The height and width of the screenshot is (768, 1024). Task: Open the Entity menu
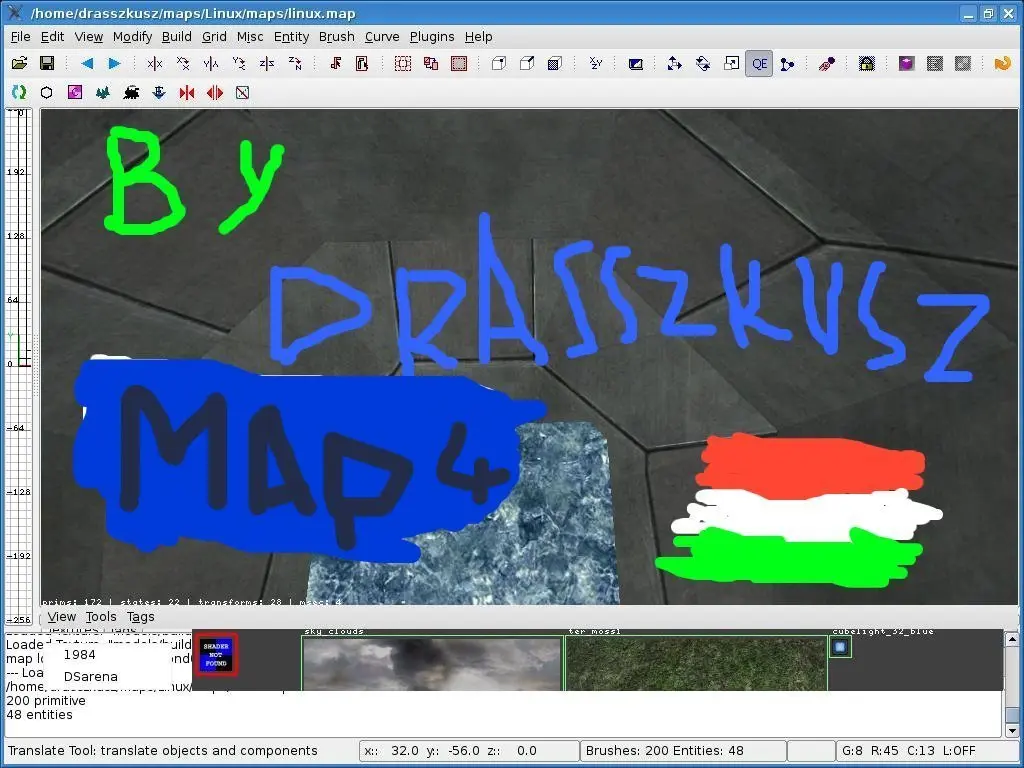pos(291,37)
